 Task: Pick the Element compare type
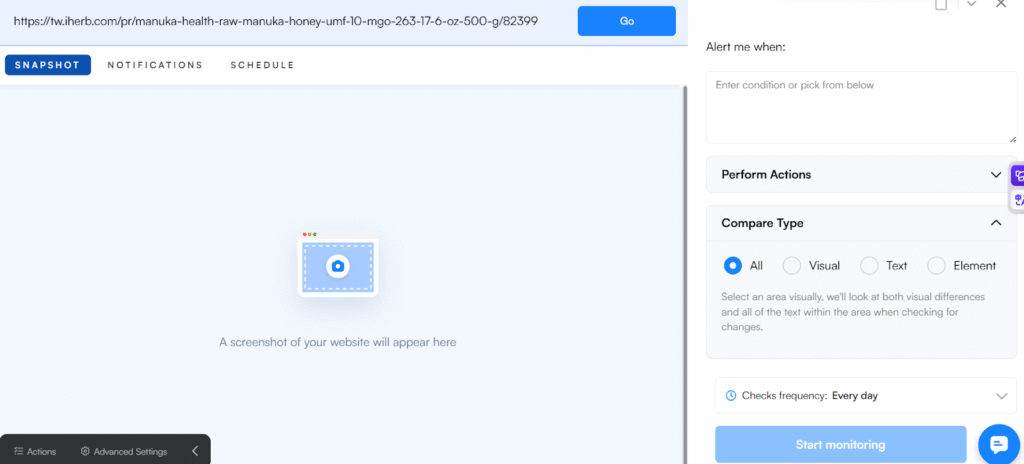point(936,266)
